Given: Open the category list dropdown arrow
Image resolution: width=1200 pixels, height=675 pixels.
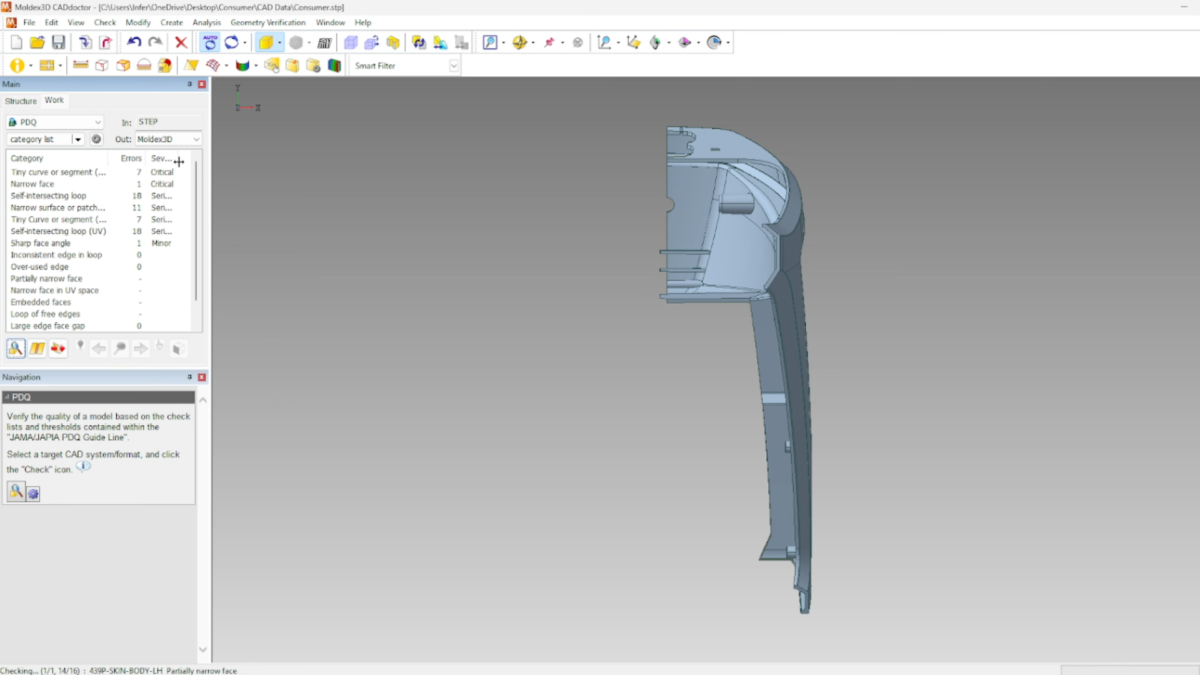Looking at the screenshot, I should [x=78, y=139].
